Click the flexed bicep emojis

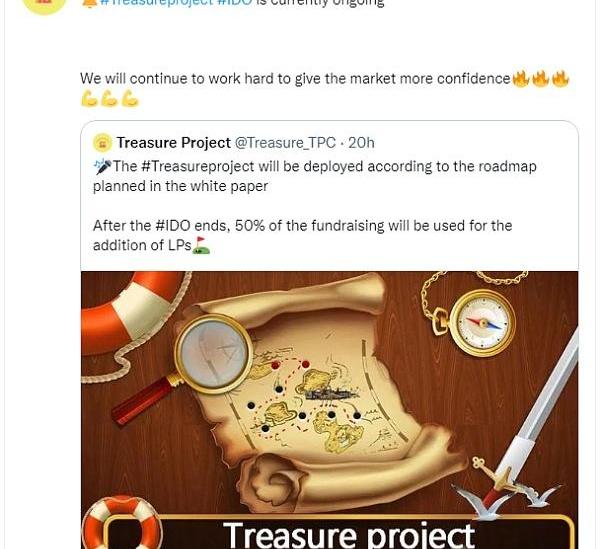click(x=109, y=99)
